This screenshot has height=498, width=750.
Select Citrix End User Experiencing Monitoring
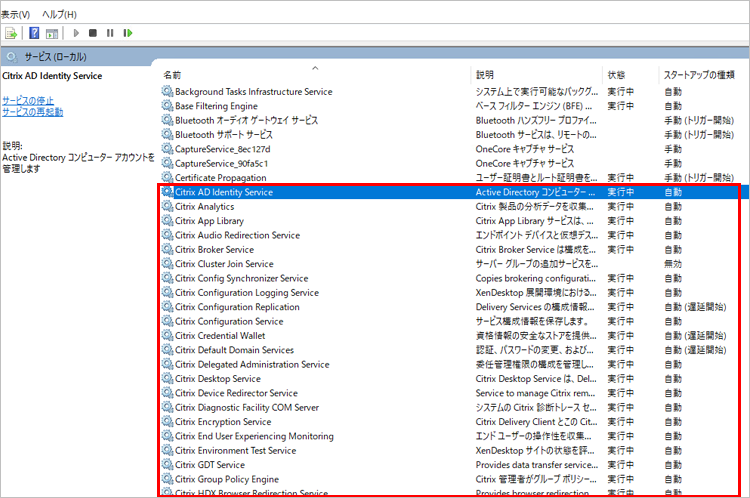point(254,436)
